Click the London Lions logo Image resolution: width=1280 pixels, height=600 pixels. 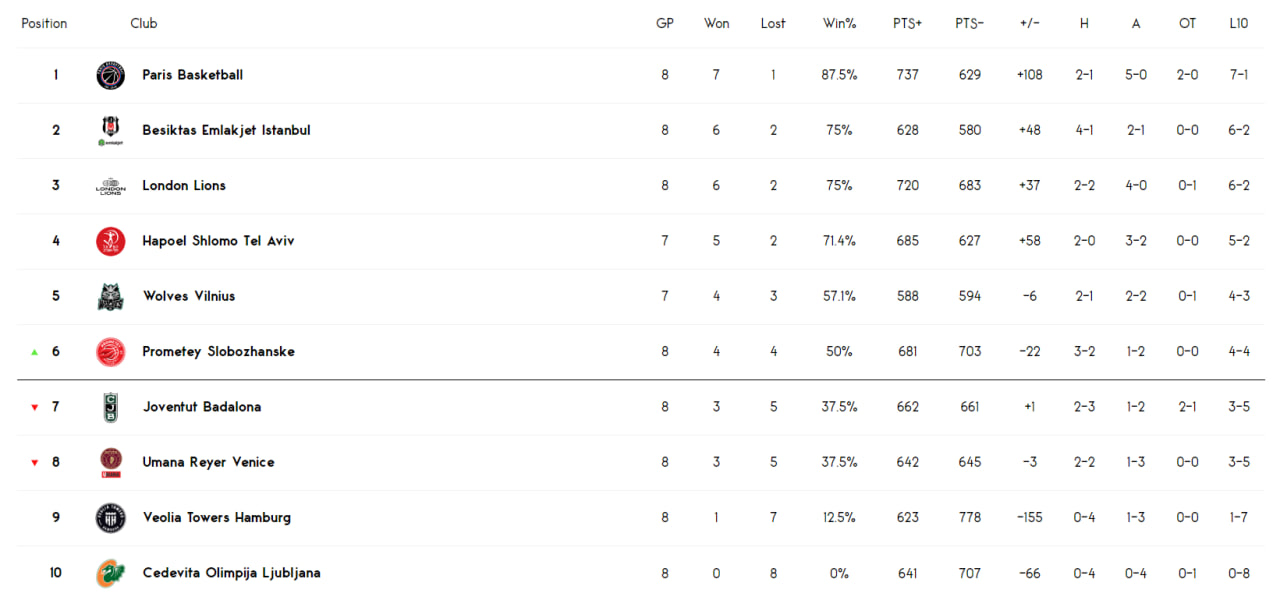(x=111, y=186)
